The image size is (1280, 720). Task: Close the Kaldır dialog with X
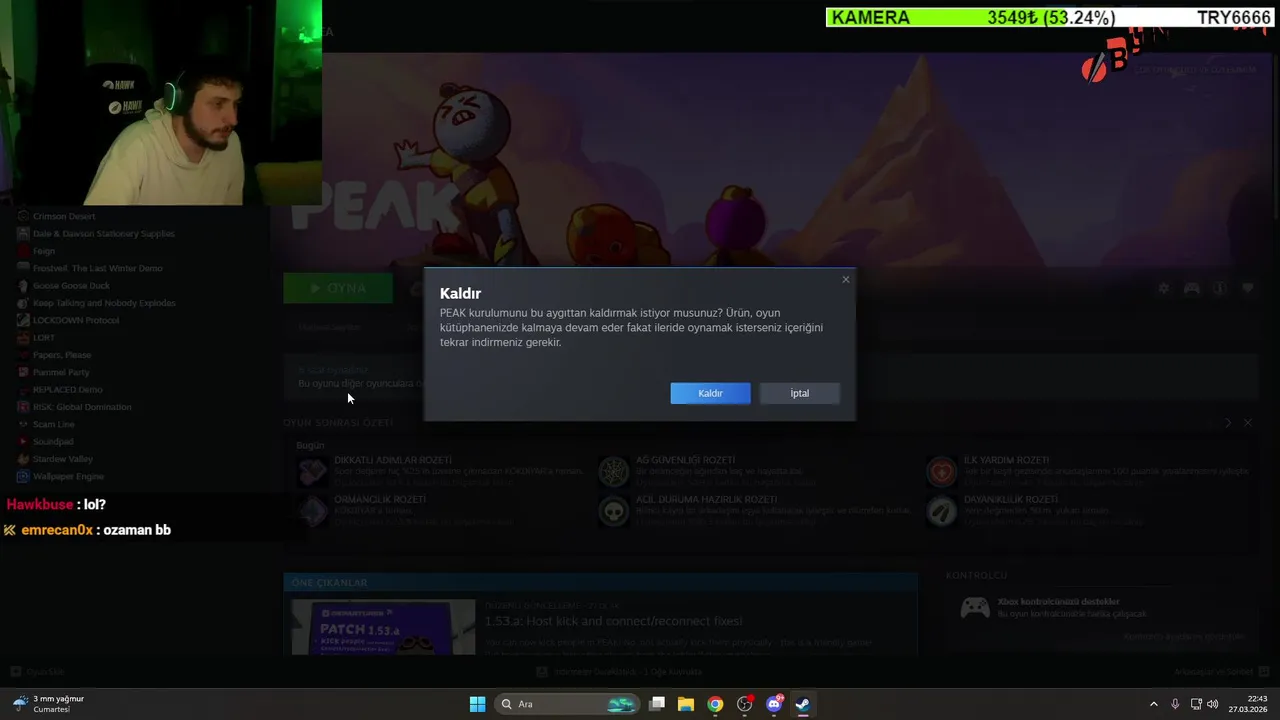(x=846, y=279)
